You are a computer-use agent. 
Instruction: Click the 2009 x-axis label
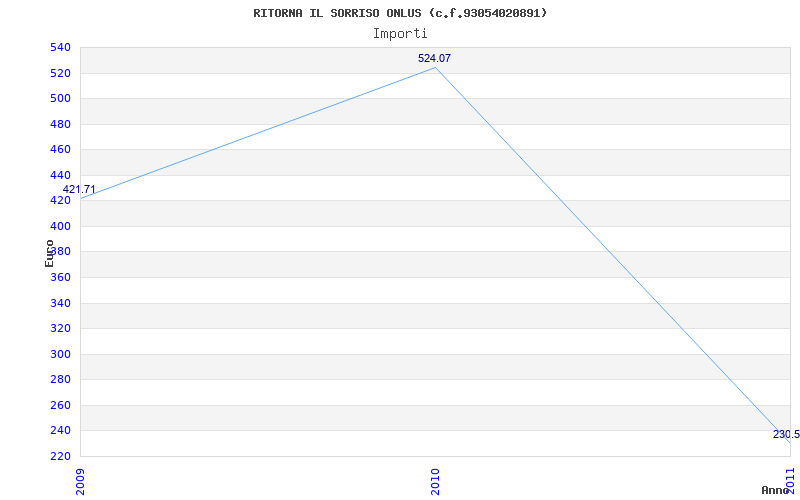(80, 481)
